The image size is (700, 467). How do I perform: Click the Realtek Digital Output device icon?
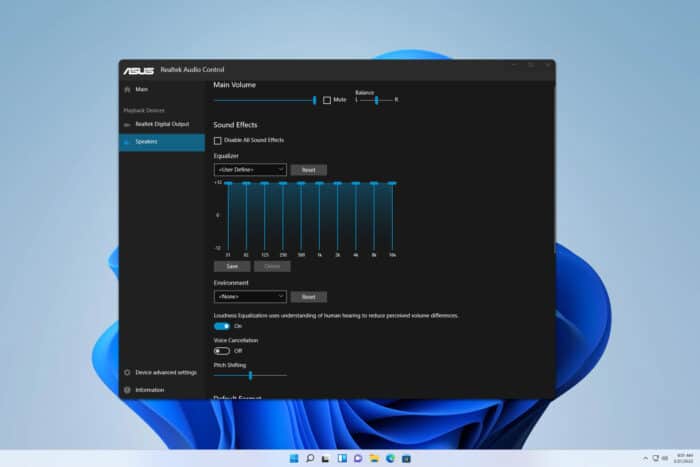[x=127, y=125]
